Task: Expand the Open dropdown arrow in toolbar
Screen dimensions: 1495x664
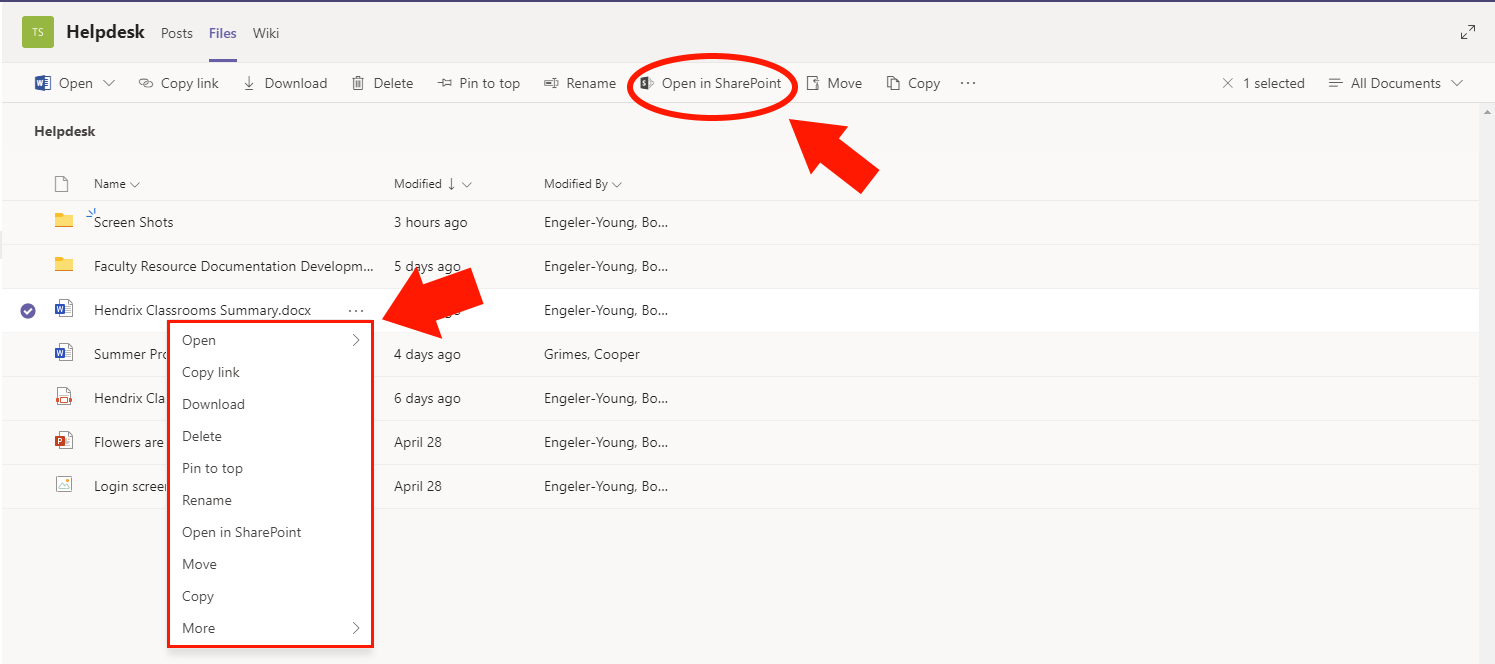Action: tap(109, 83)
